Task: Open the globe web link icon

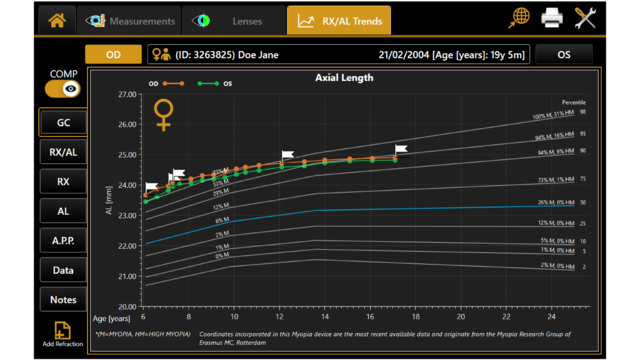Action: (x=519, y=18)
